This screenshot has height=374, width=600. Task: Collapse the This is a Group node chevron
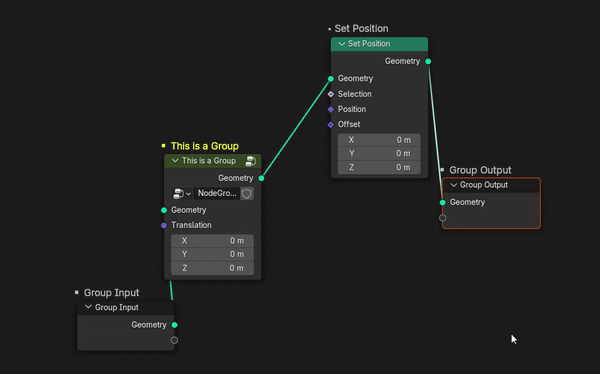pyautogui.click(x=175, y=161)
